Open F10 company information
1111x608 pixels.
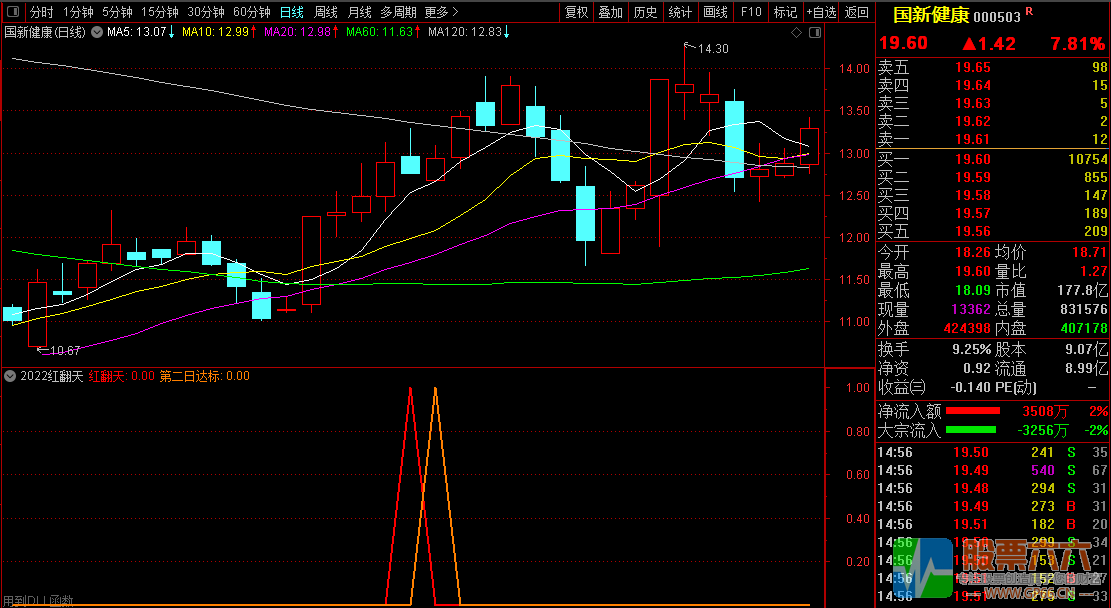coord(750,12)
